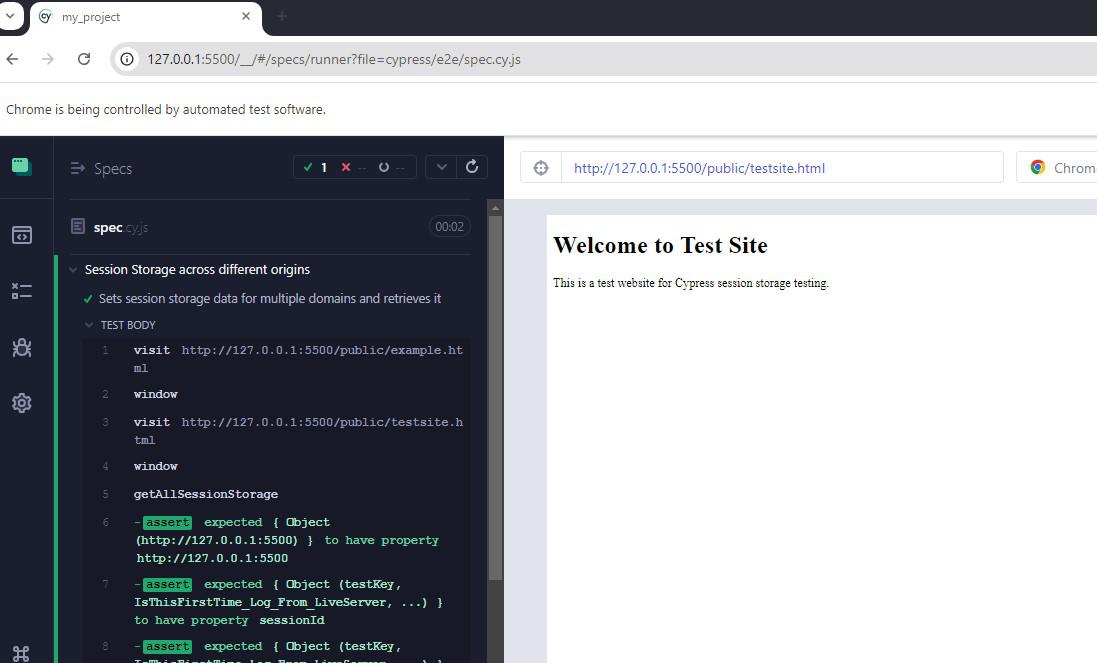
Task: Open the selector playground crosshair icon
Action: point(541,168)
